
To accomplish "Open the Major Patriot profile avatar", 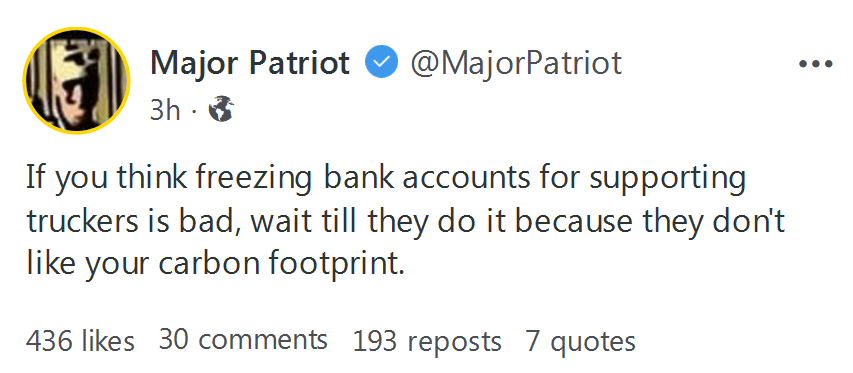I will 77,81.
